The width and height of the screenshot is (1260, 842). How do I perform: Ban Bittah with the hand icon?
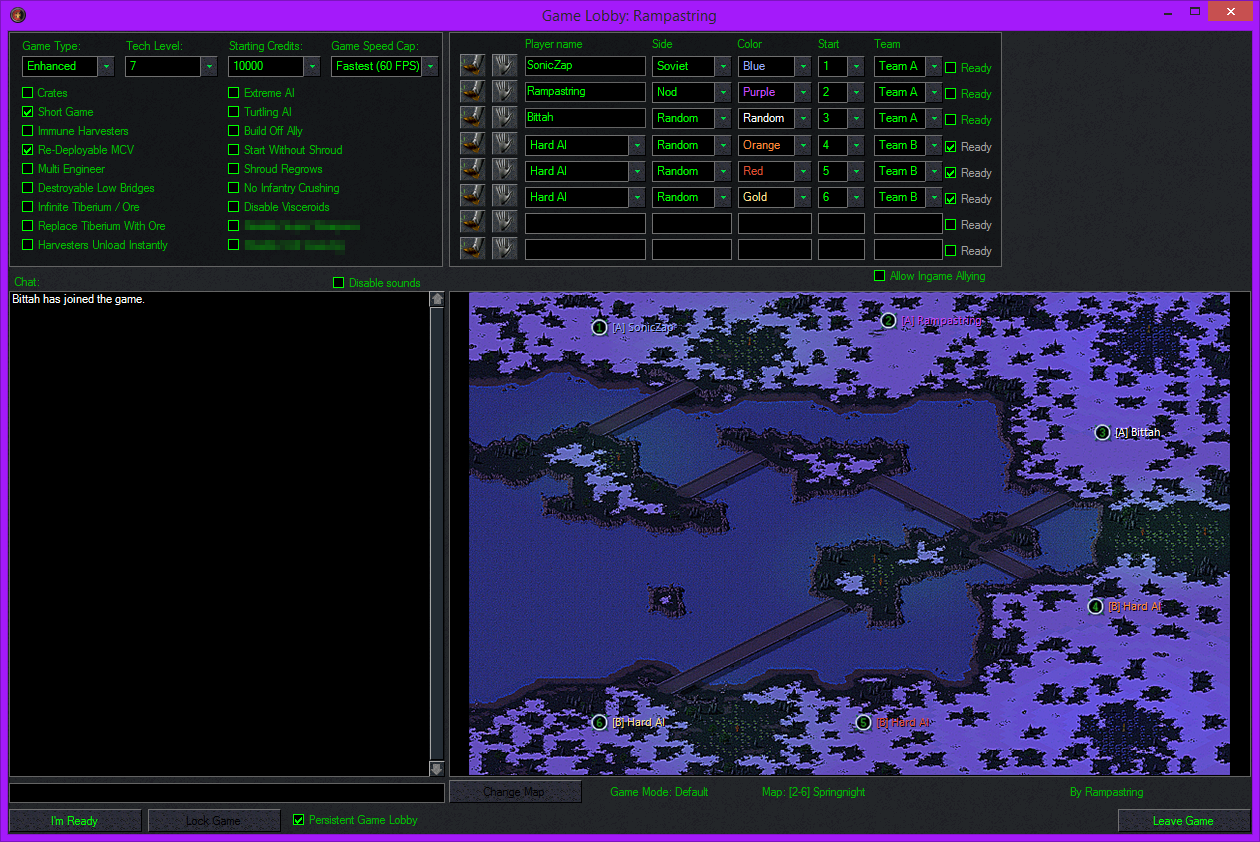point(504,118)
